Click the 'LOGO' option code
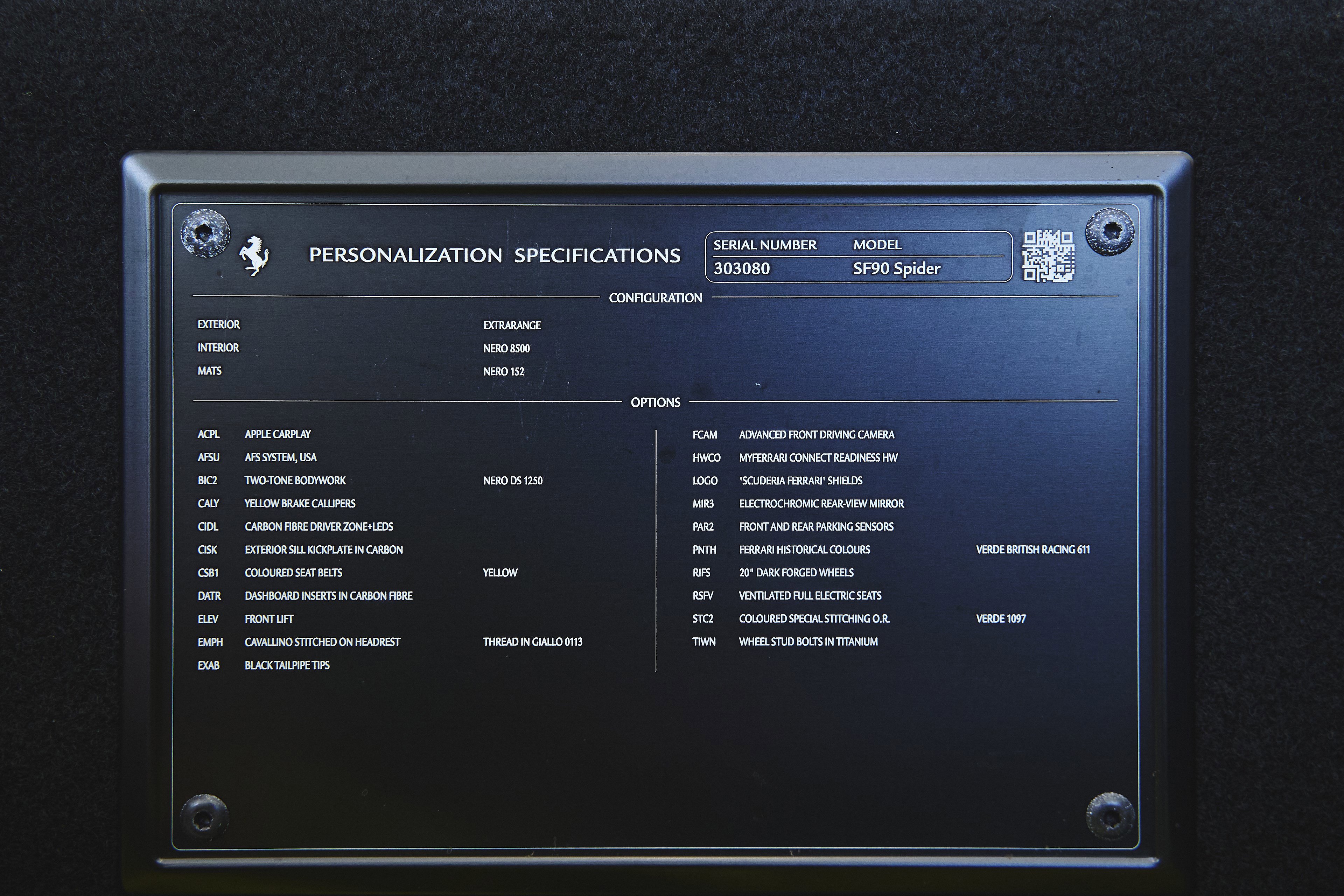1344x896 pixels. [x=705, y=481]
